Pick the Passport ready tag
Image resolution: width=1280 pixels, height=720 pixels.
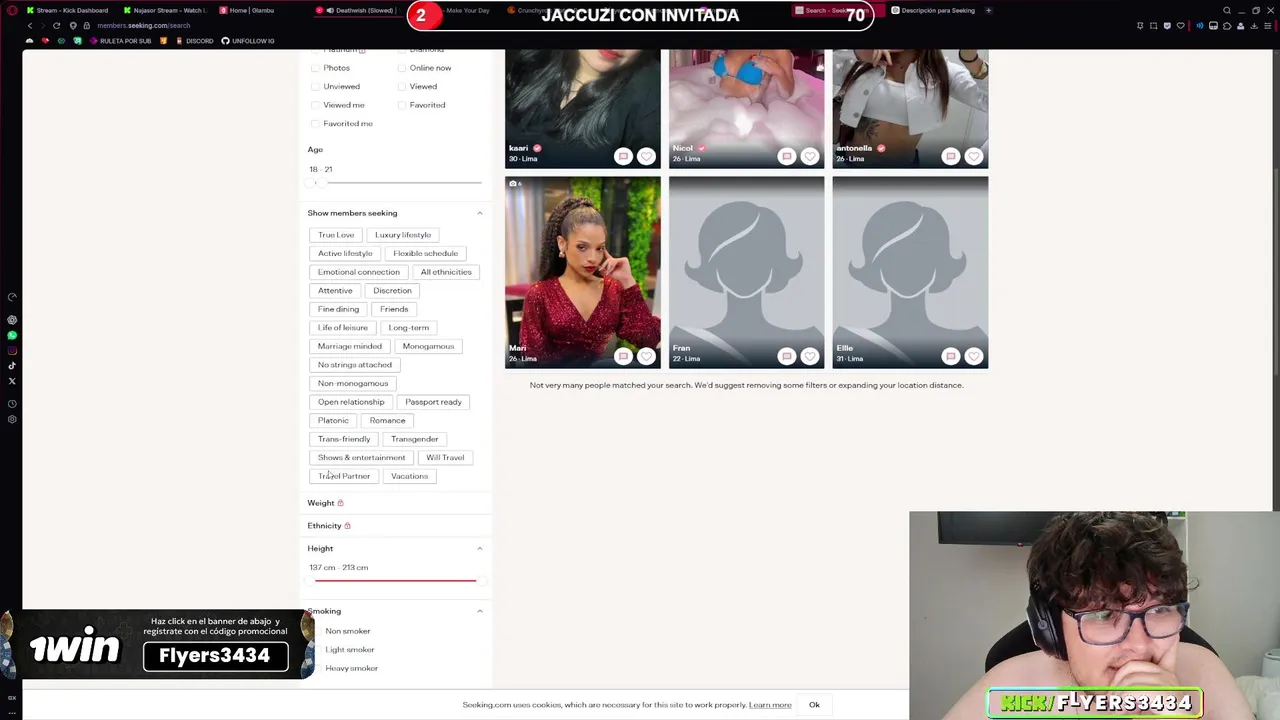433,402
